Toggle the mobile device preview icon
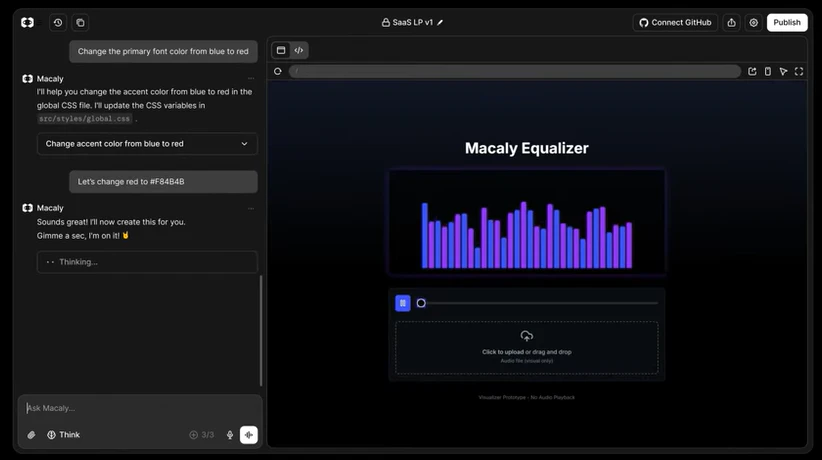Viewport: 822px width, 460px height. (767, 71)
